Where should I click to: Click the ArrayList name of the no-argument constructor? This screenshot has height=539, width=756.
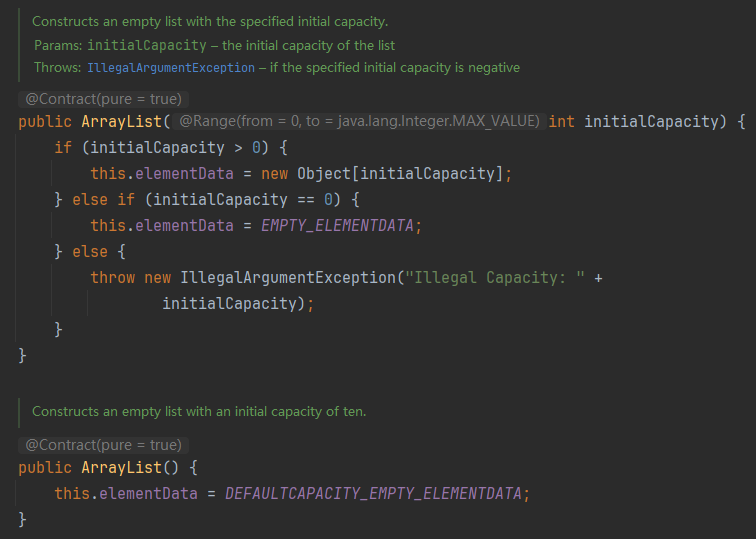[122, 468]
